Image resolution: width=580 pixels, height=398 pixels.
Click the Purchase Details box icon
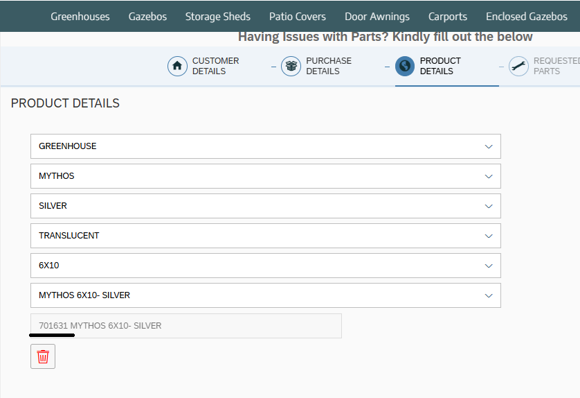(x=291, y=66)
